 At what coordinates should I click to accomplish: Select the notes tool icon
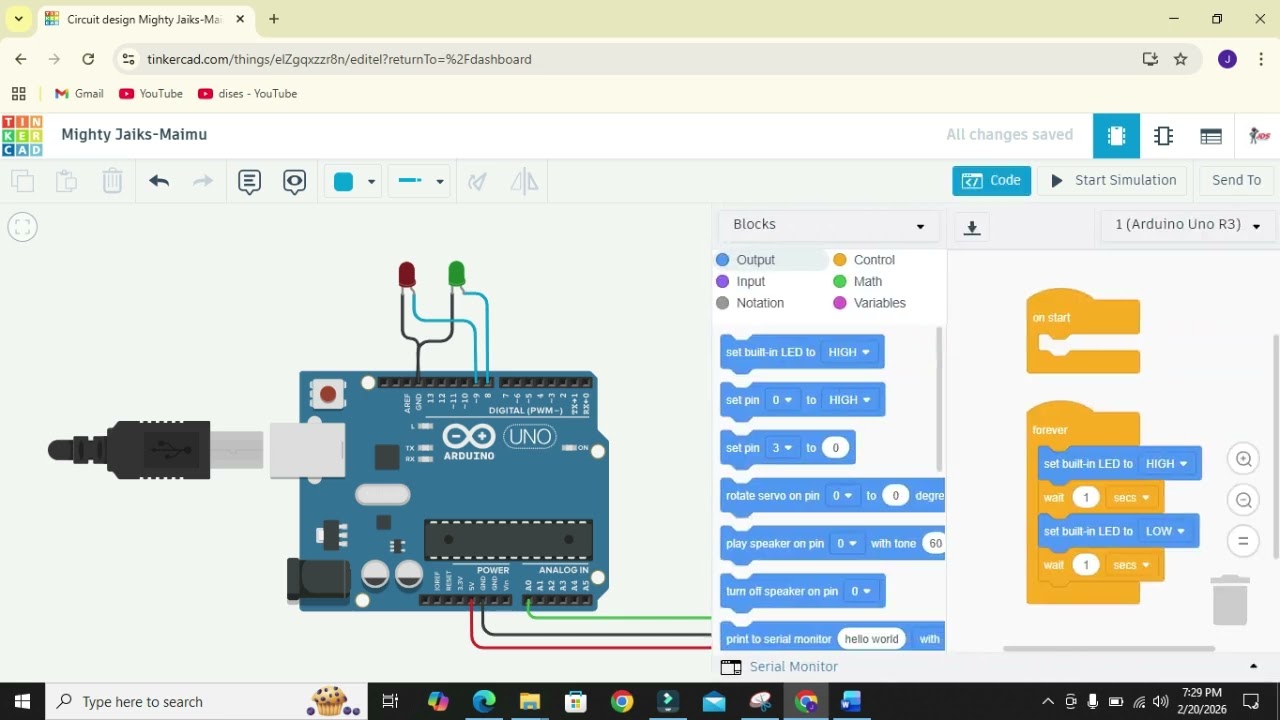249,181
